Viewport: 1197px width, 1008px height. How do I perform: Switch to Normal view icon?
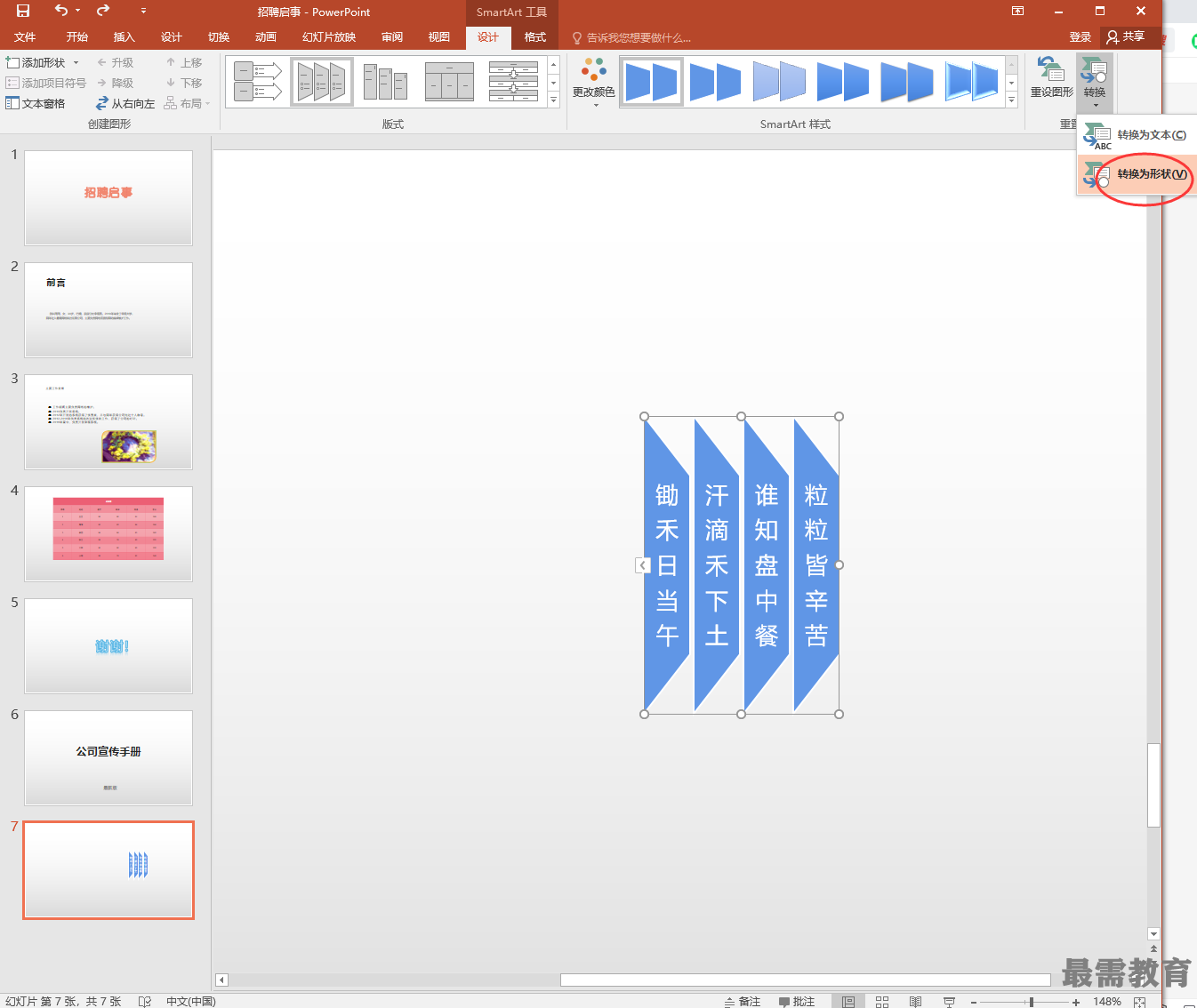[848, 1001]
